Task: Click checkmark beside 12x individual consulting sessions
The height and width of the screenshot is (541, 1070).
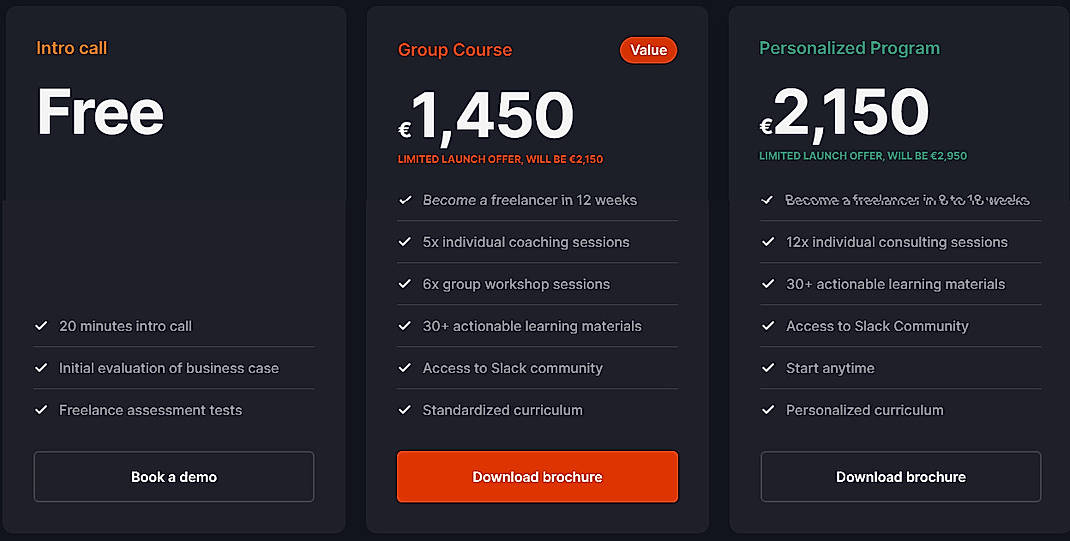Action: pos(768,242)
